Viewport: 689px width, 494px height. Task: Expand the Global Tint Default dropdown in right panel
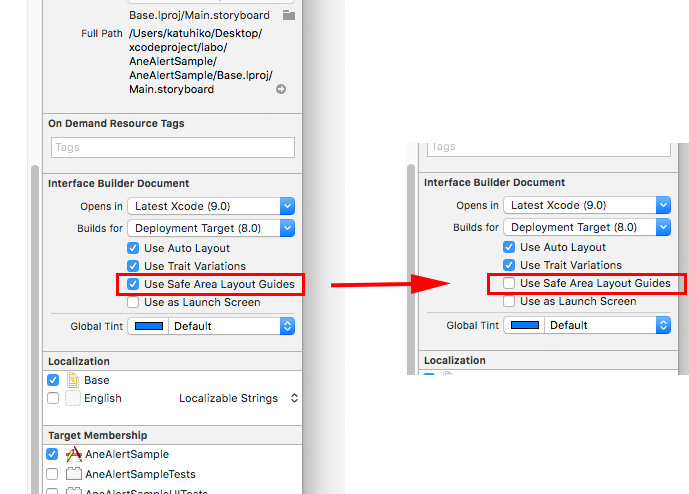[608, 325]
